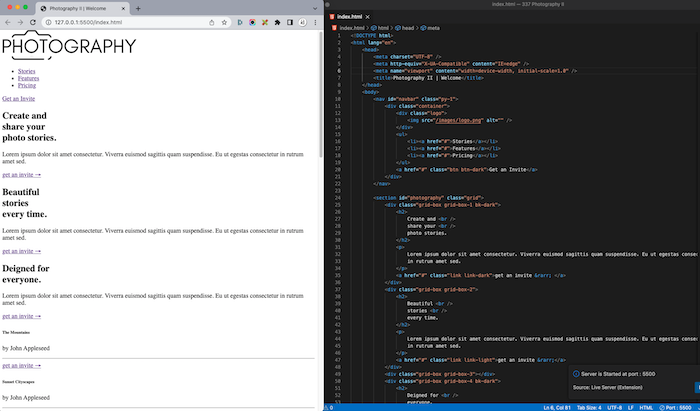The height and width of the screenshot is (411, 700).
Task: Change the UTF-8 file encoding
Action: (615, 407)
